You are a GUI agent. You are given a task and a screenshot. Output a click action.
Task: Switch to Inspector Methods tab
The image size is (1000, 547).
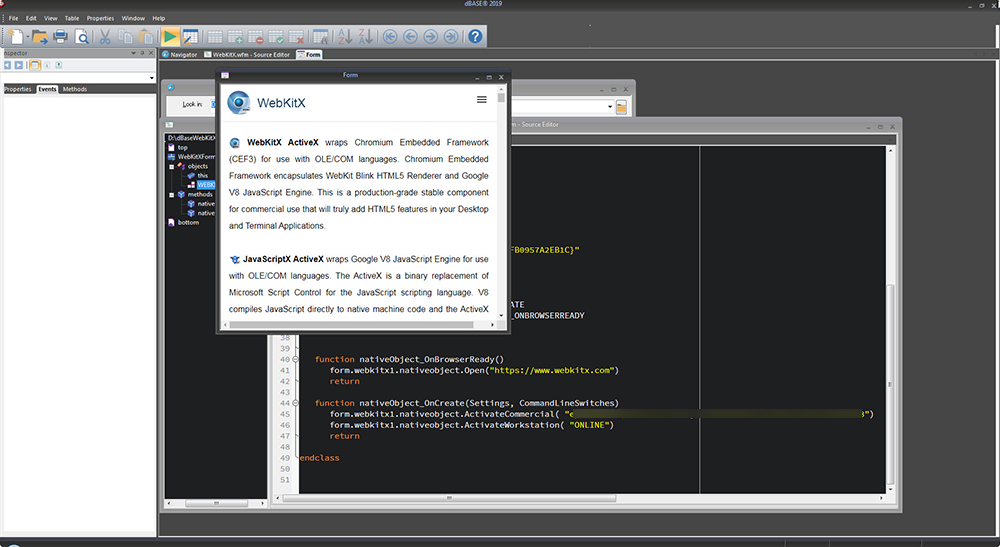pos(75,89)
